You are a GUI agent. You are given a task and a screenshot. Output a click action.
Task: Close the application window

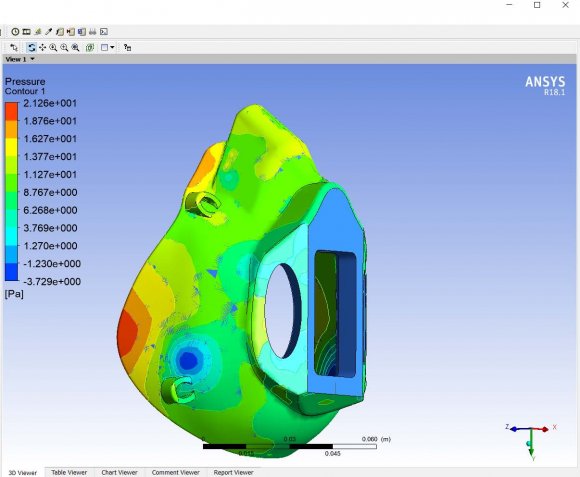(x=565, y=5)
